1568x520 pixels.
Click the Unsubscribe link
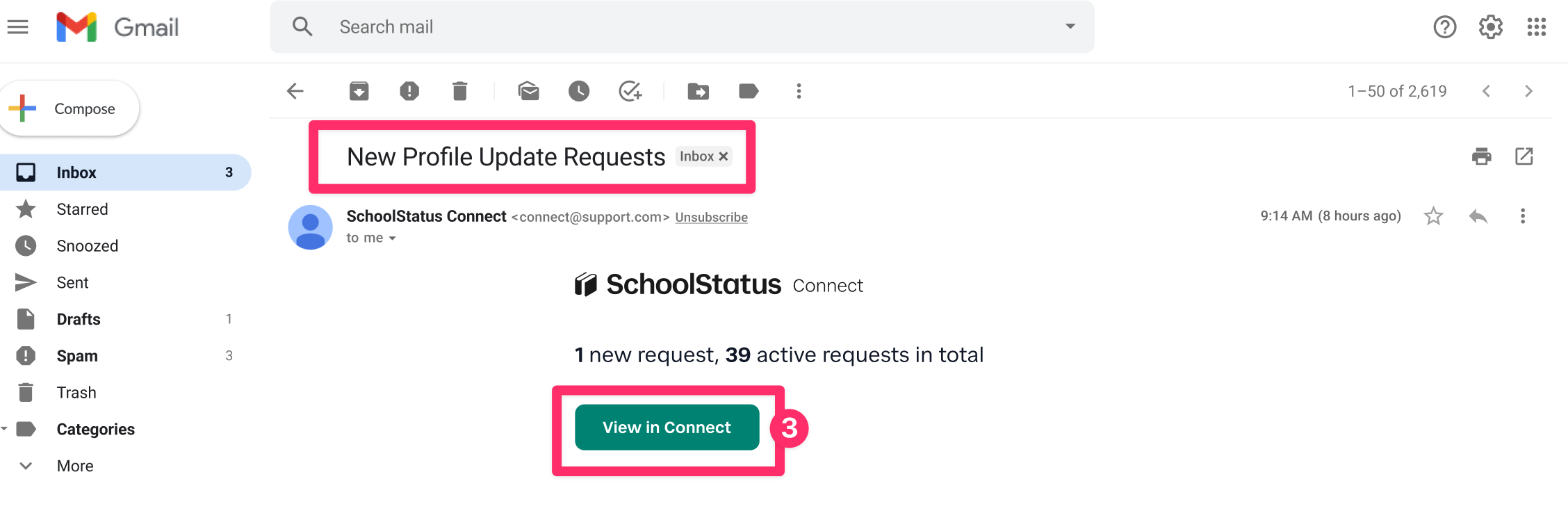point(711,217)
